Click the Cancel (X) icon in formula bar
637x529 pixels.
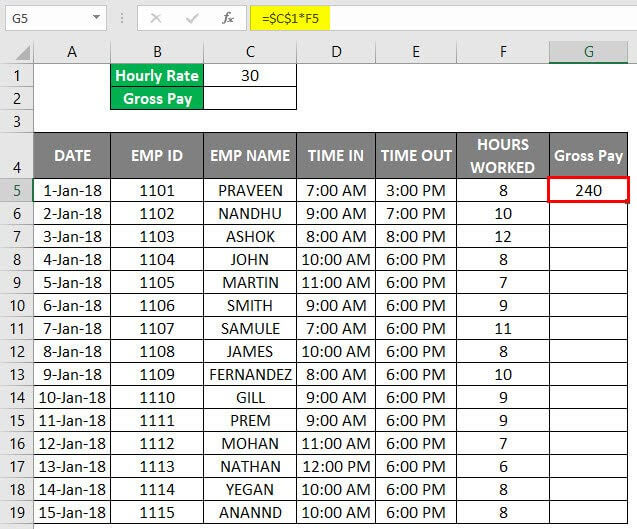tap(156, 18)
